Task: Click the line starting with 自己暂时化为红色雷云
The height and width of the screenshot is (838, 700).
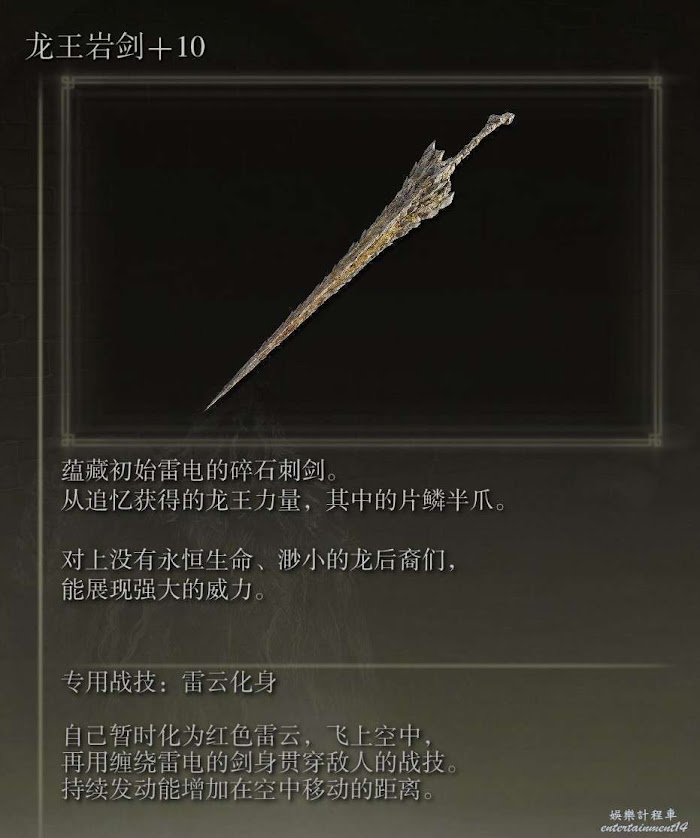Action: coord(248,736)
